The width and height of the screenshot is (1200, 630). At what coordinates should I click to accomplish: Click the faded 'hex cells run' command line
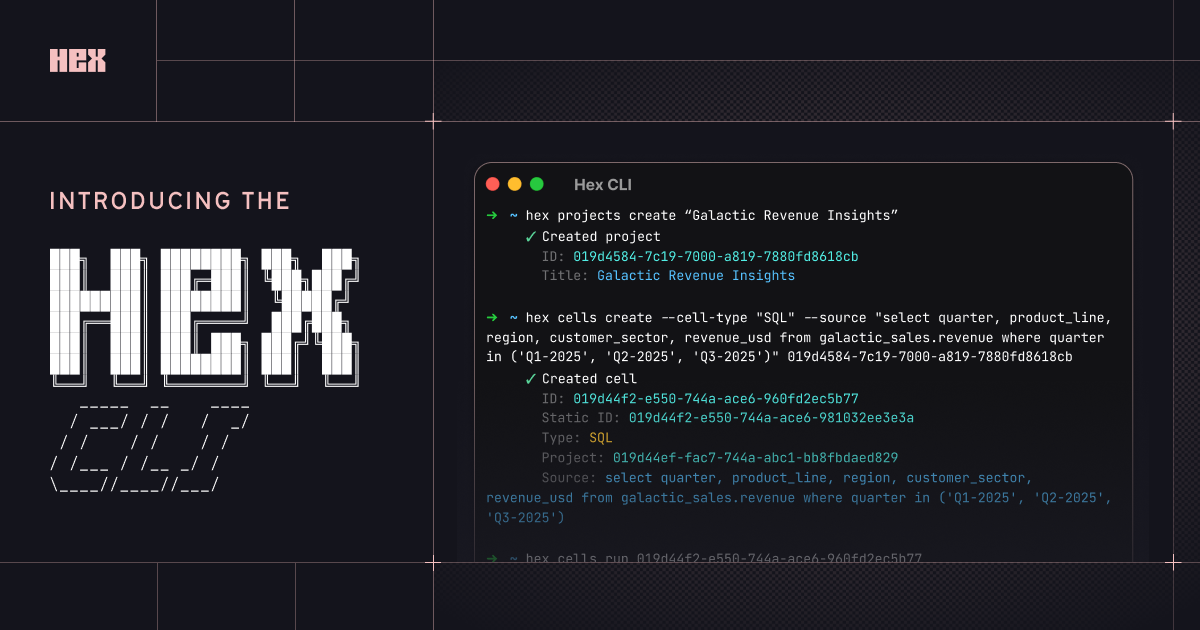724,559
